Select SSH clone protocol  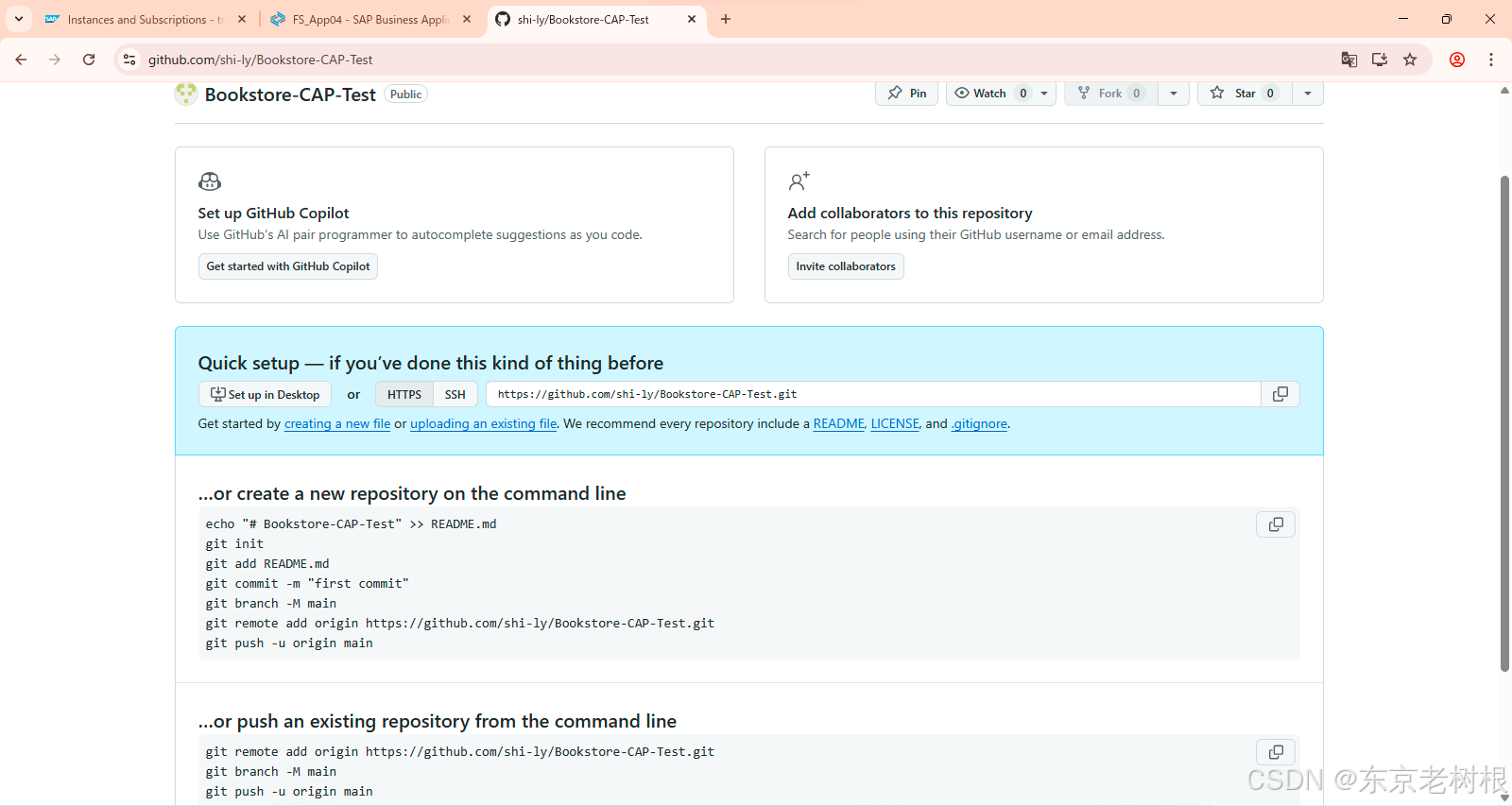tap(455, 395)
